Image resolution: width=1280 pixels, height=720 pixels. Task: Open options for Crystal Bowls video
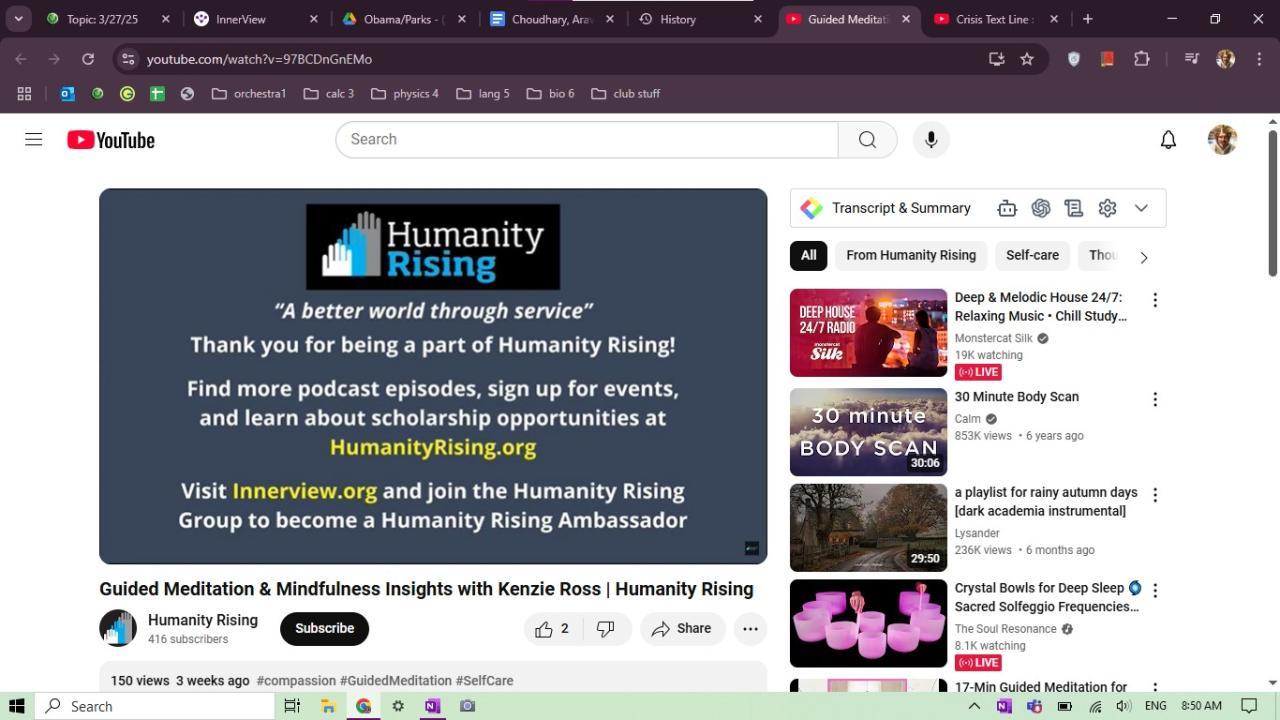1155,591
